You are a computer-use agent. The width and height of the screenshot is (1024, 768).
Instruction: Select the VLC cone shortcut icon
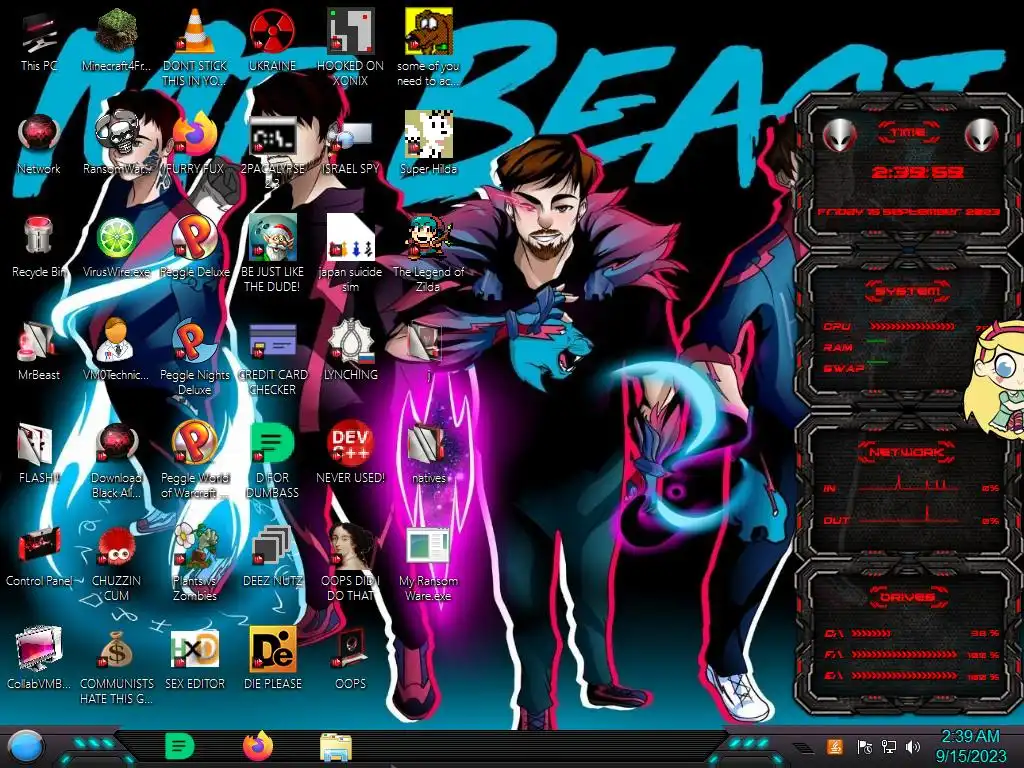(x=195, y=31)
